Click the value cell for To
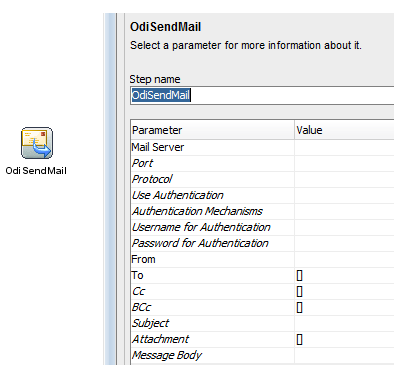Viewport: 407px width, 382px height. tap(344, 275)
